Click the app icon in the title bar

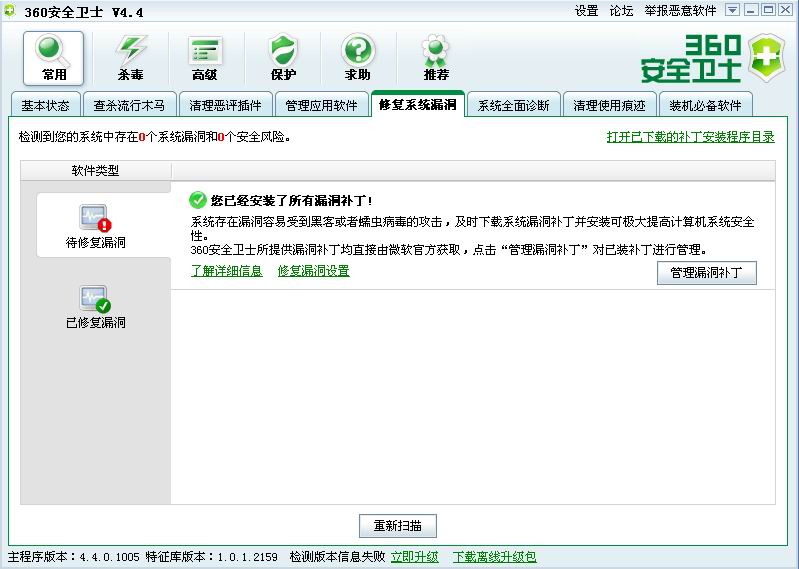coord(9,11)
